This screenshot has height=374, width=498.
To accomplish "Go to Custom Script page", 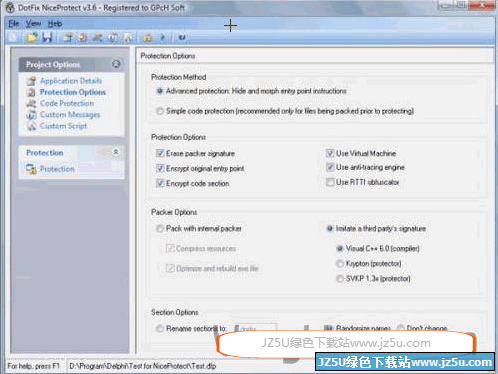I will point(63,126).
